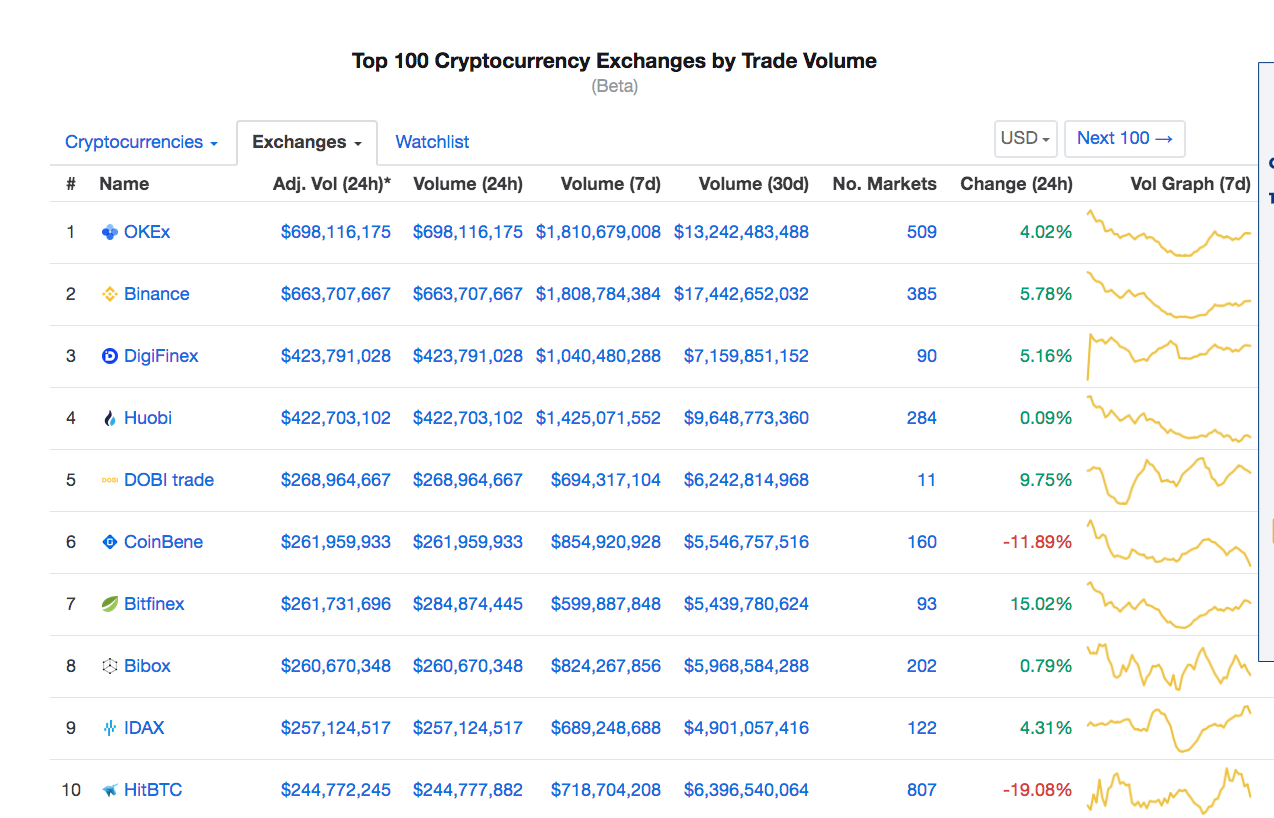The height and width of the screenshot is (818, 1274).
Task: Open the Bitfinex exchange link
Action: click(x=154, y=604)
